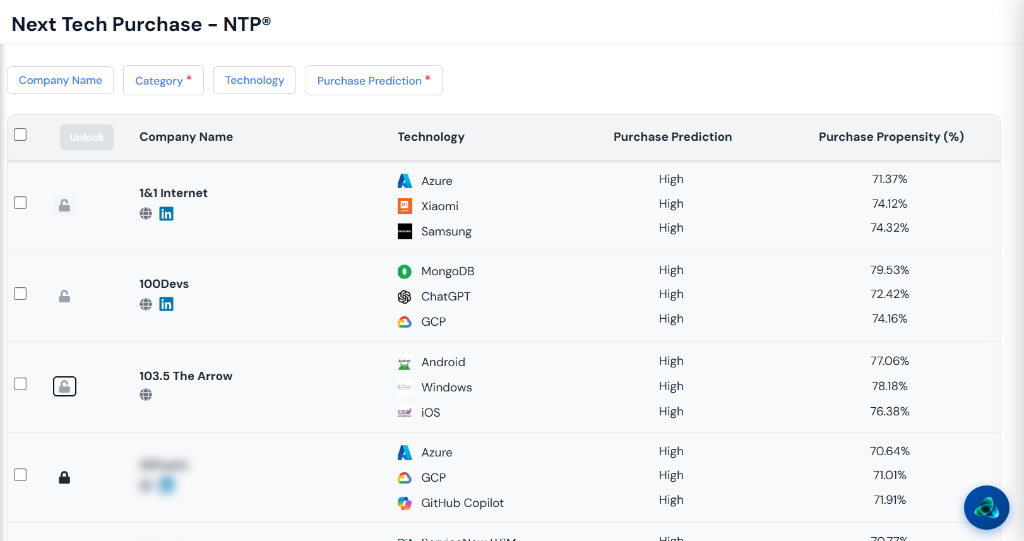This screenshot has height=541, width=1024.
Task: Click the 71.37% propensity value
Action: (889, 179)
